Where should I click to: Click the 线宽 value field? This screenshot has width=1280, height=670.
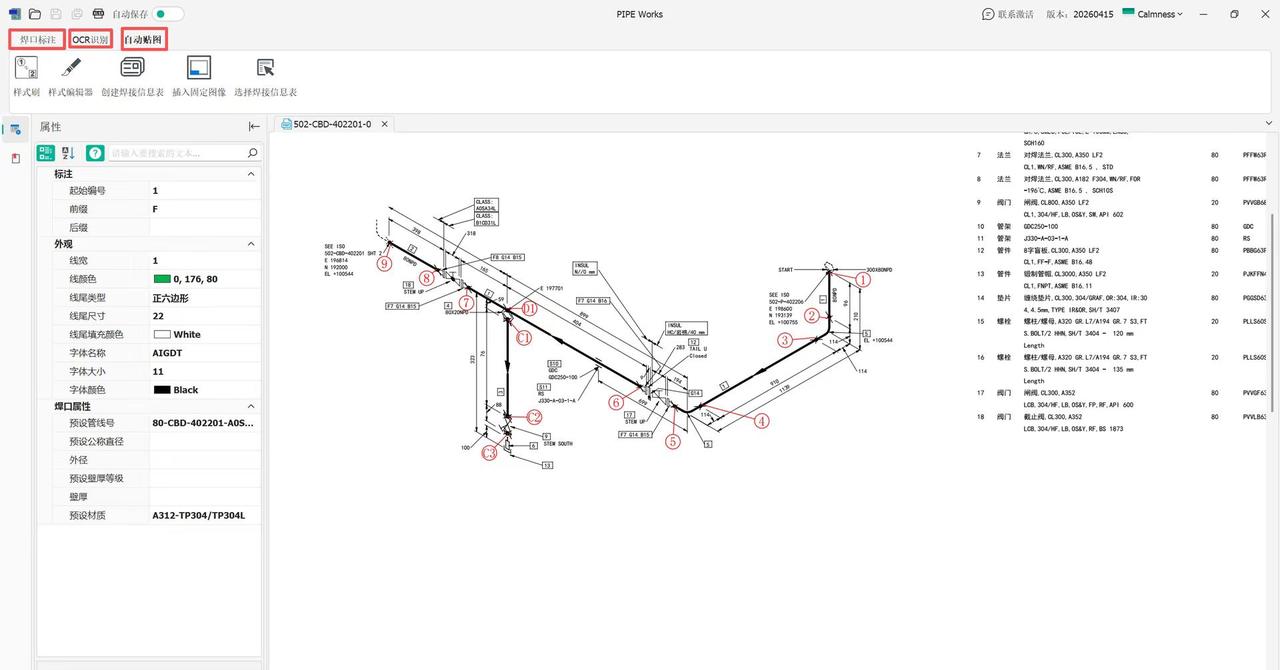[205, 261]
